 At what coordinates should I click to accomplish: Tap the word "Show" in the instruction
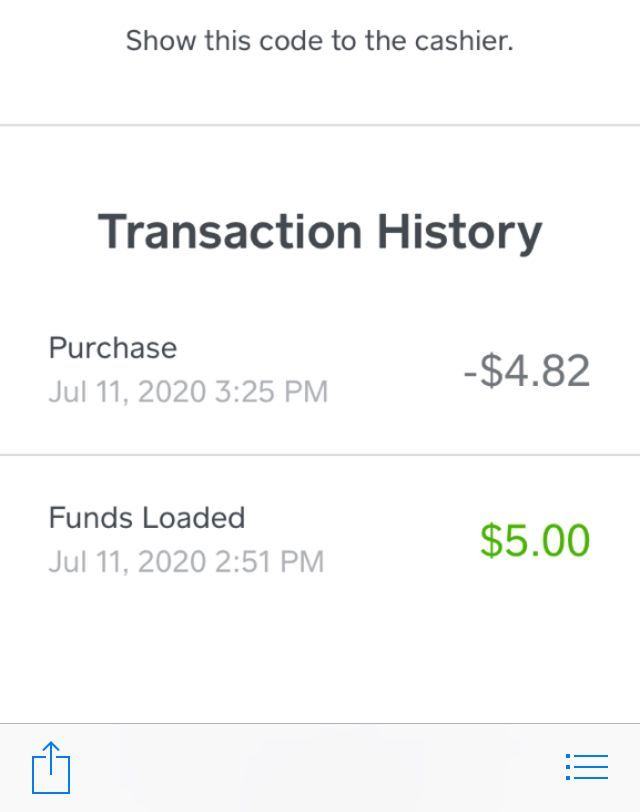point(161,42)
